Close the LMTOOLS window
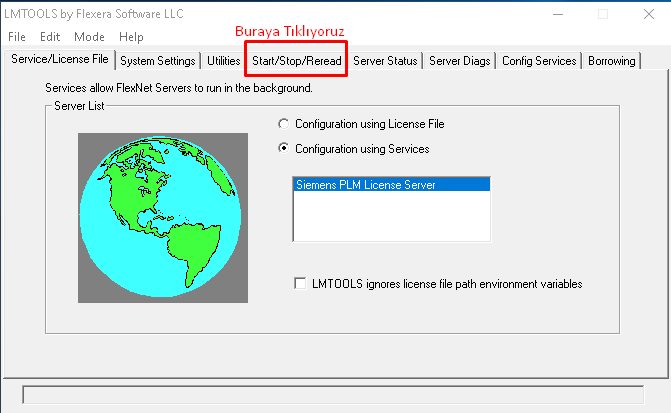671x413 pixels. tap(649, 14)
